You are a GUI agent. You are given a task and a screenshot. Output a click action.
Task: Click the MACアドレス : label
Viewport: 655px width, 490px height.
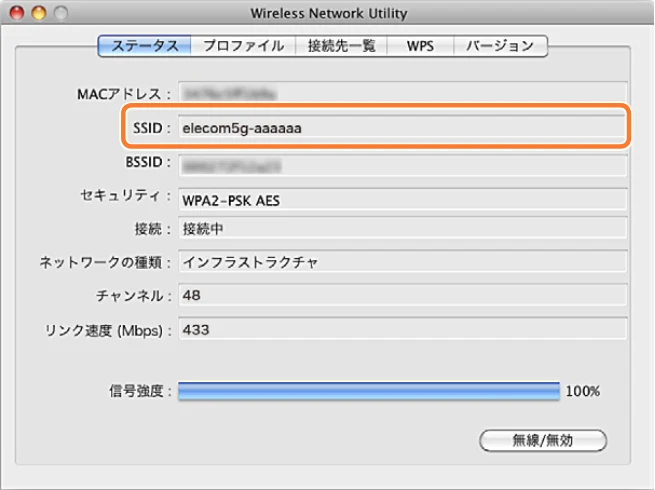pyautogui.click(x=124, y=94)
